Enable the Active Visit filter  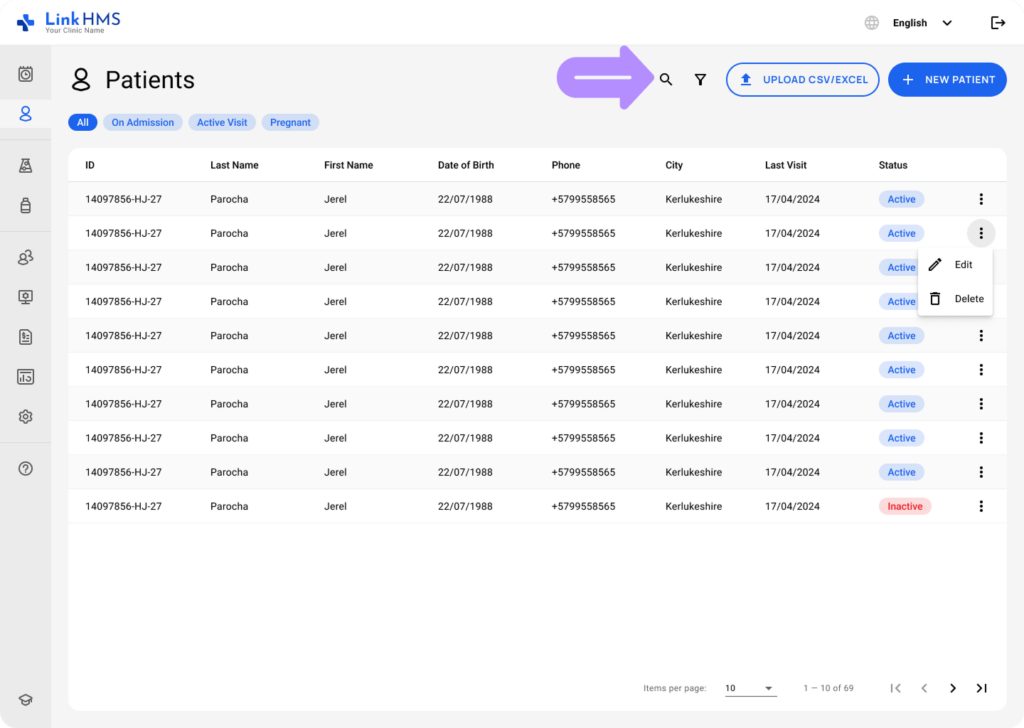221,122
